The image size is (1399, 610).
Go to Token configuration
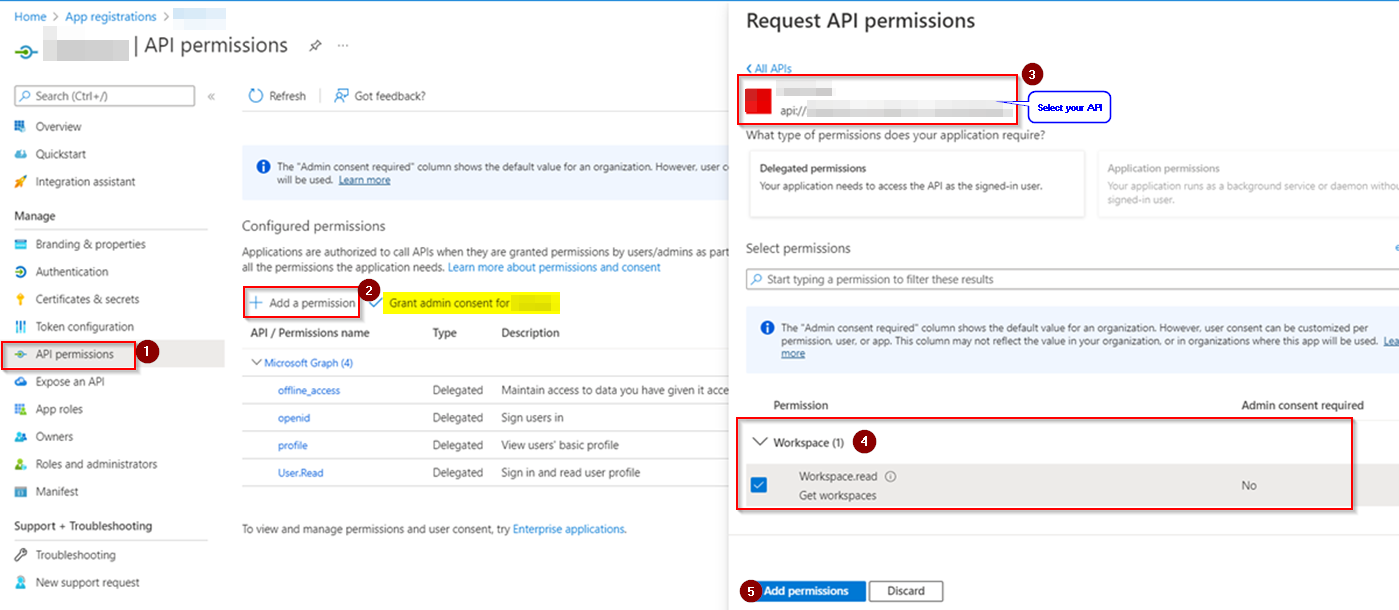coord(84,327)
